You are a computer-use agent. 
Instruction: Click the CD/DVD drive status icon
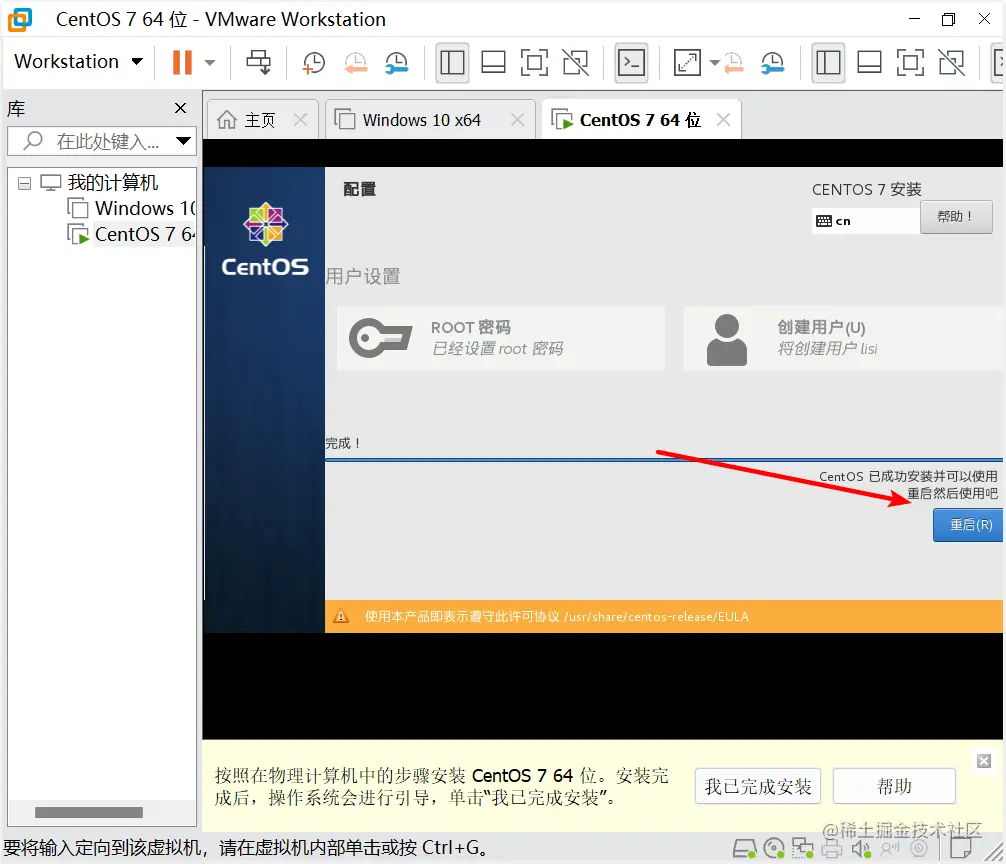(x=774, y=849)
